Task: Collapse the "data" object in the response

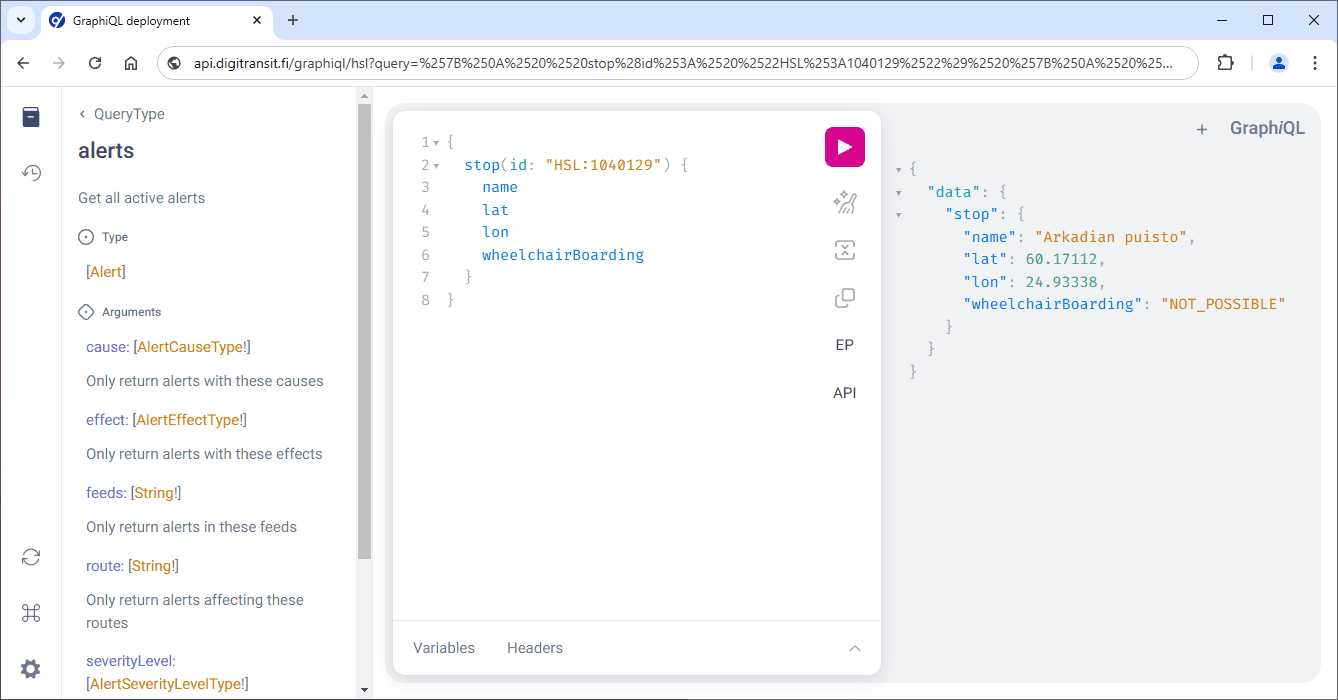Action: pyautogui.click(x=899, y=192)
